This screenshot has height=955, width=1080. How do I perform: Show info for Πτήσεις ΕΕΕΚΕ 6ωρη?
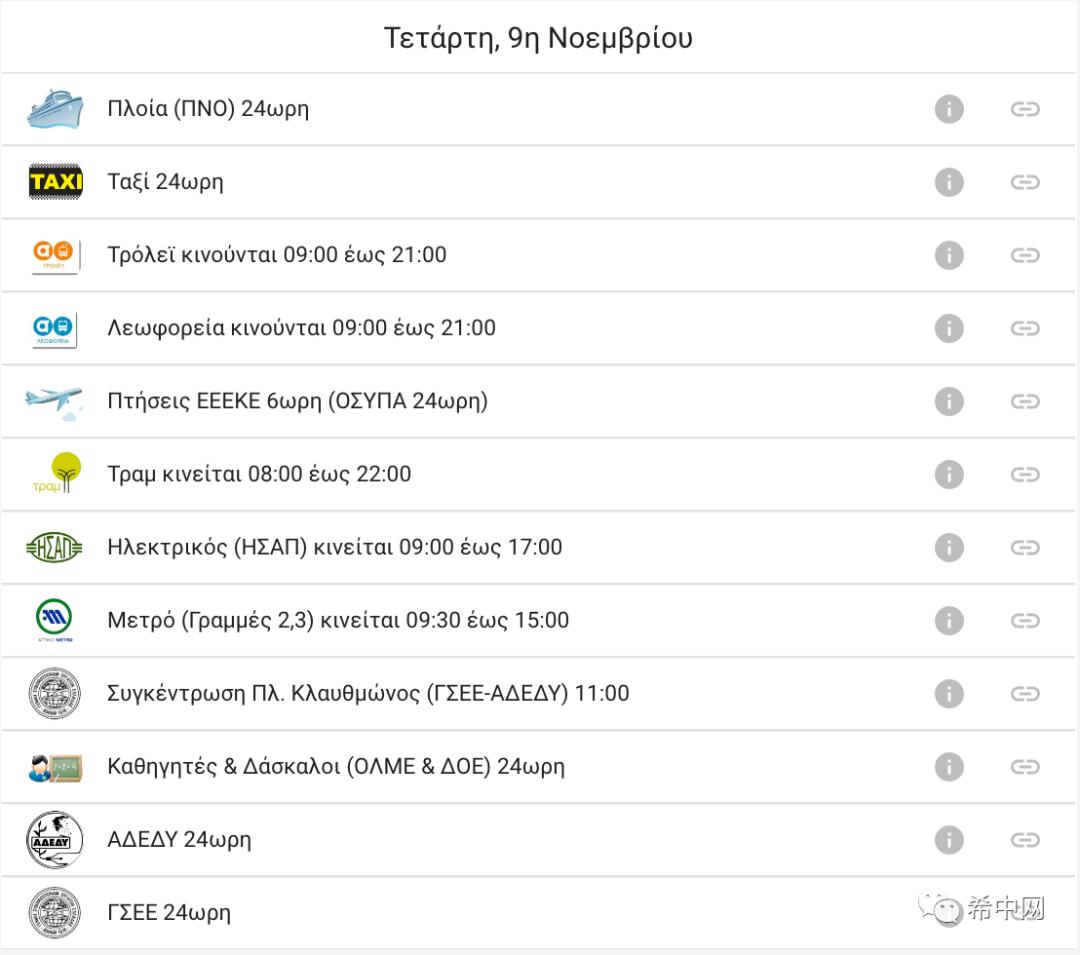tap(948, 401)
